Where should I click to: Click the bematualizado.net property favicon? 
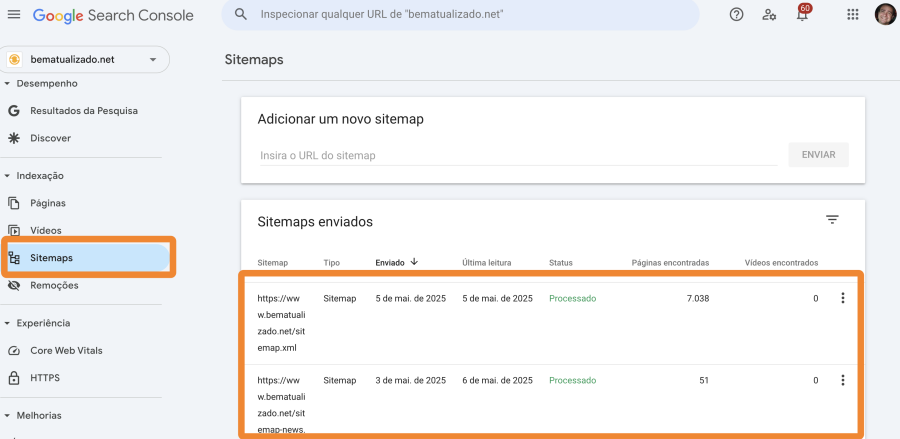click(14, 60)
